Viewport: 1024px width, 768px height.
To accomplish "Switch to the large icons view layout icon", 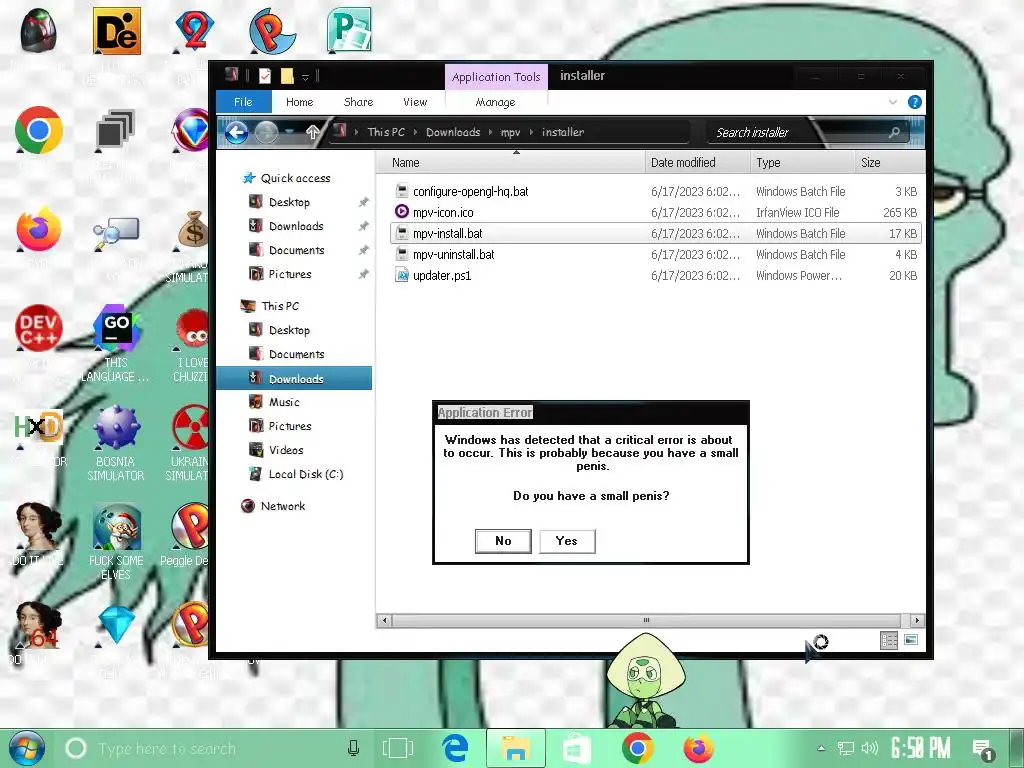I will tap(911, 640).
